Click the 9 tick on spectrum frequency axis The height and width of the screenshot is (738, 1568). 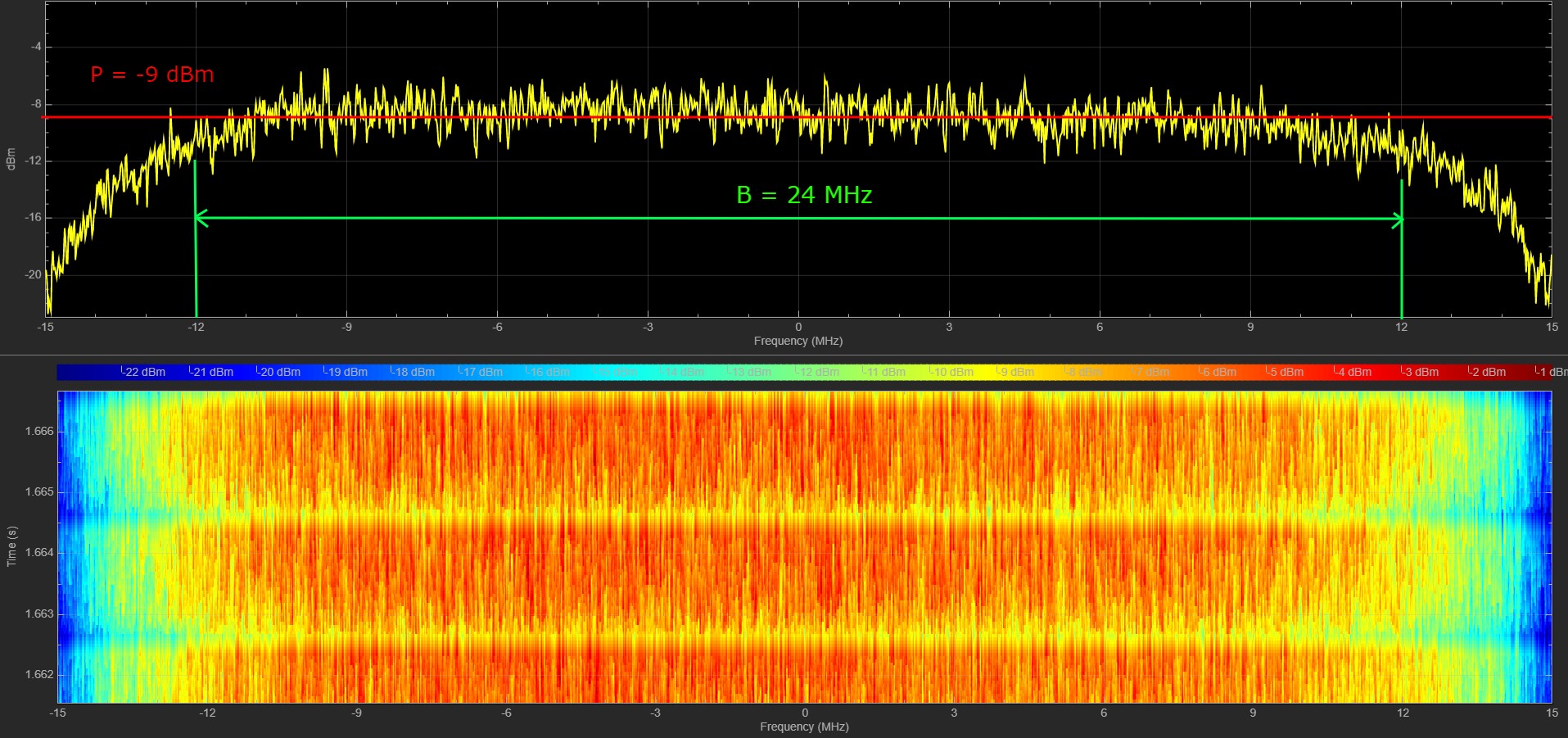(1250, 327)
